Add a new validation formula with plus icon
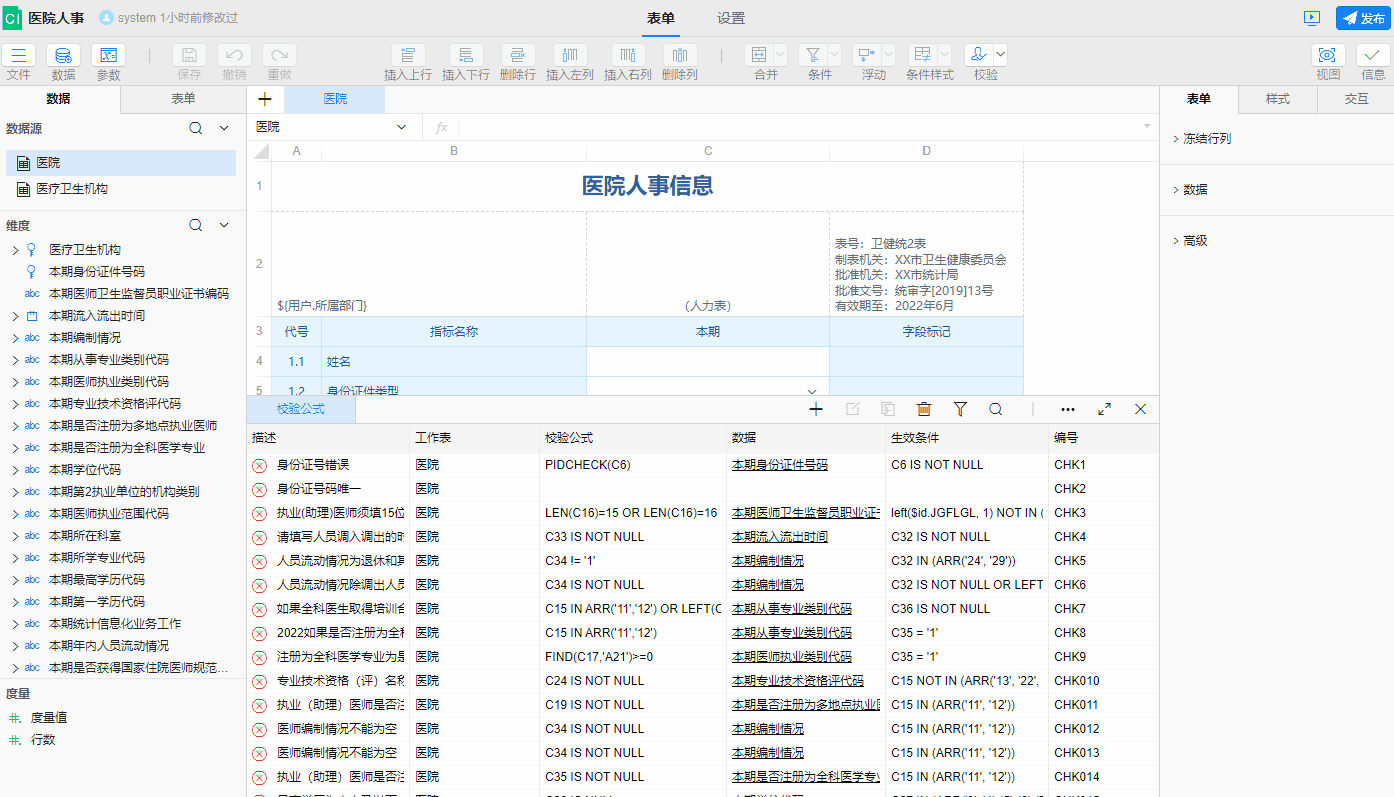 [816, 409]
